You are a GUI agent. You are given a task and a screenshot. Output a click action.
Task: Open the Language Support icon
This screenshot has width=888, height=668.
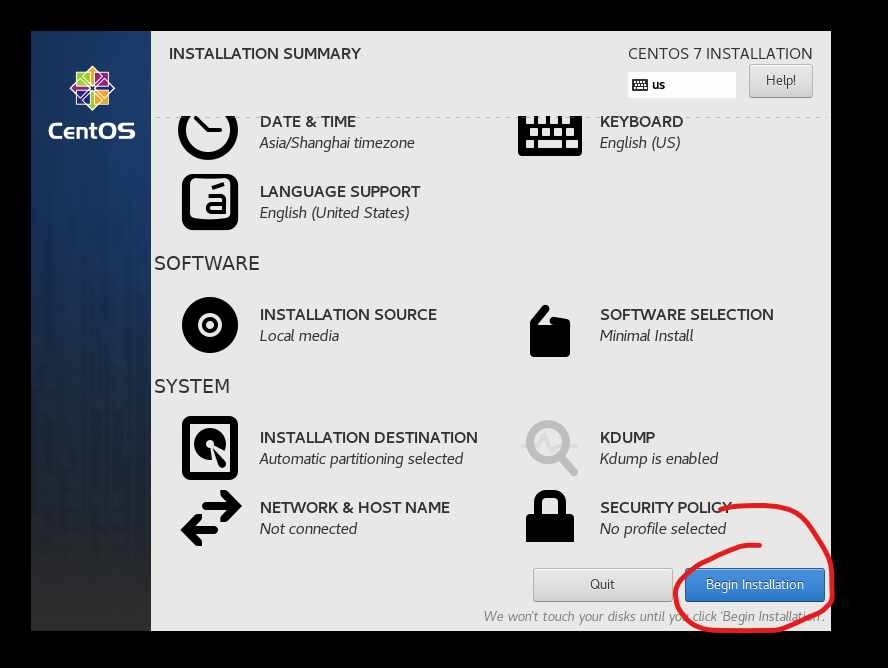point(210,202)
